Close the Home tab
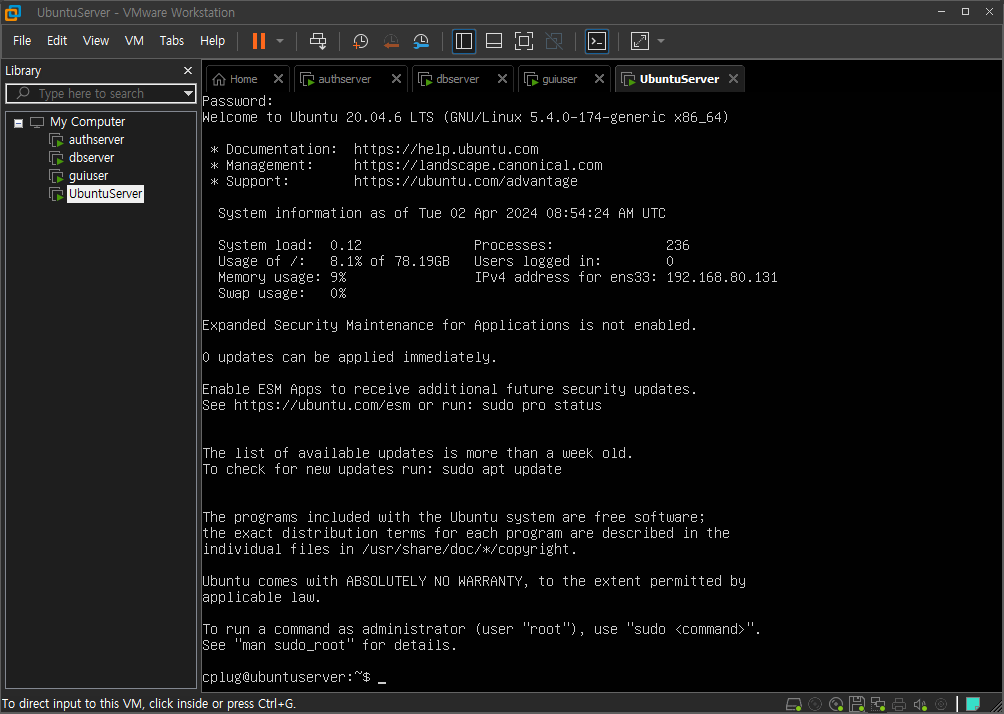Image resolution: width=1004 pixels, height=714 pixels. click(x=278, y=78)
